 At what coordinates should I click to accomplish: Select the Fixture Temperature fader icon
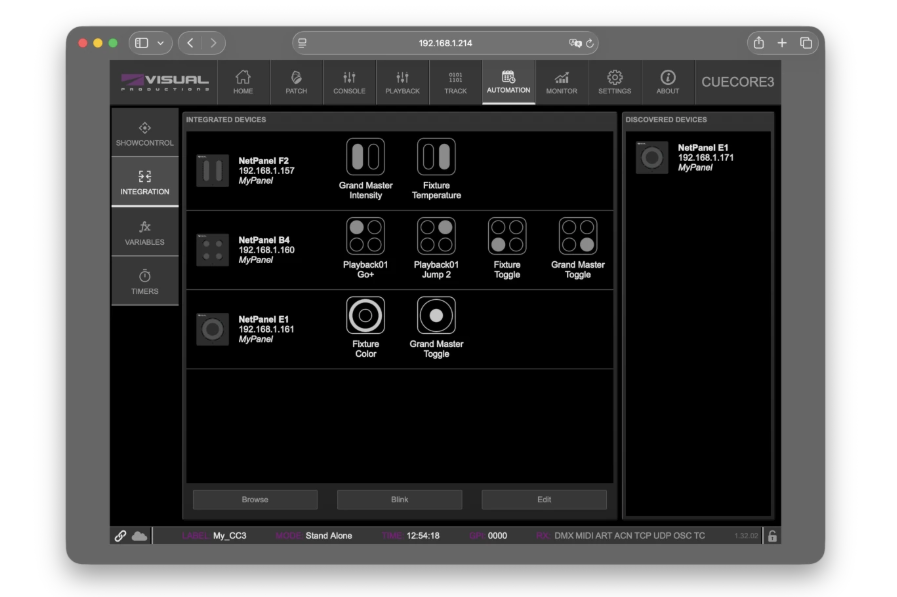(x=436, y=157)
